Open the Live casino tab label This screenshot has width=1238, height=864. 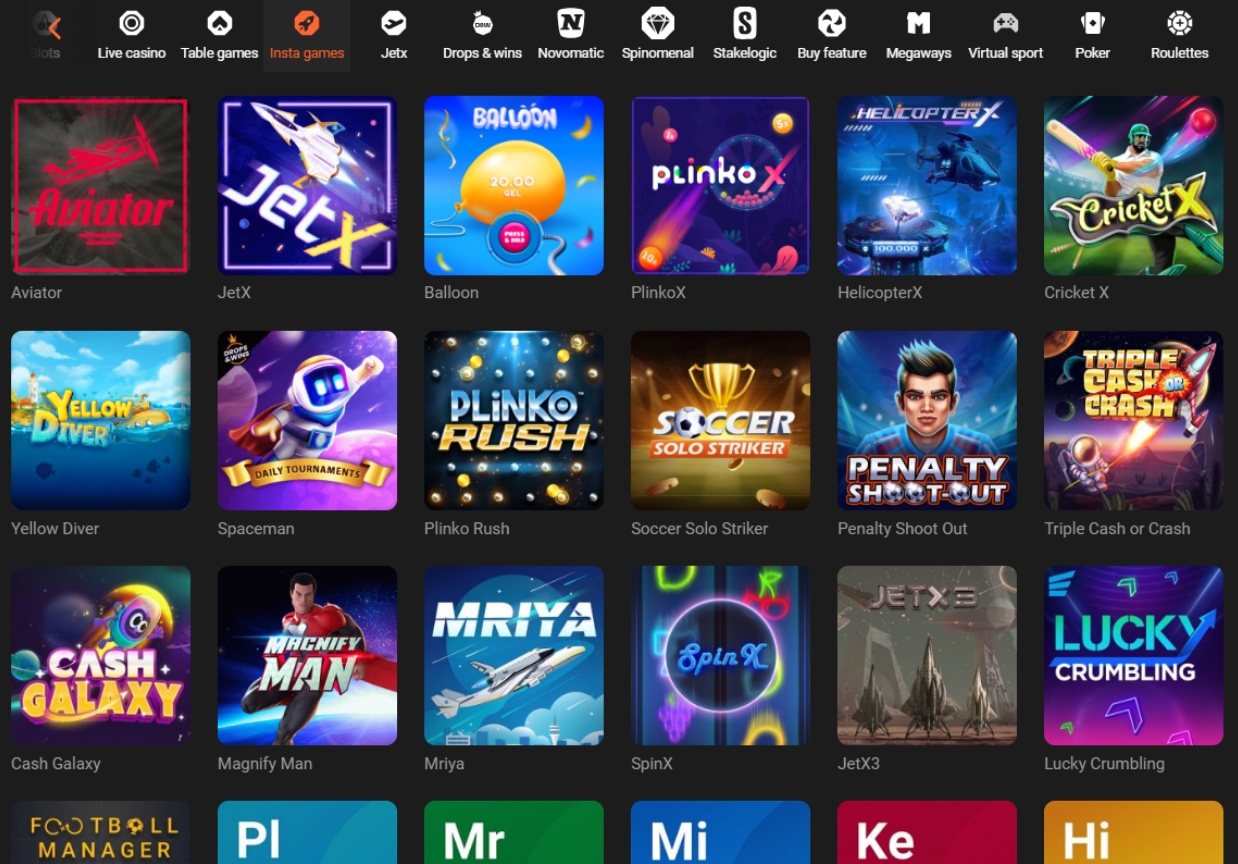click(131, 53)
